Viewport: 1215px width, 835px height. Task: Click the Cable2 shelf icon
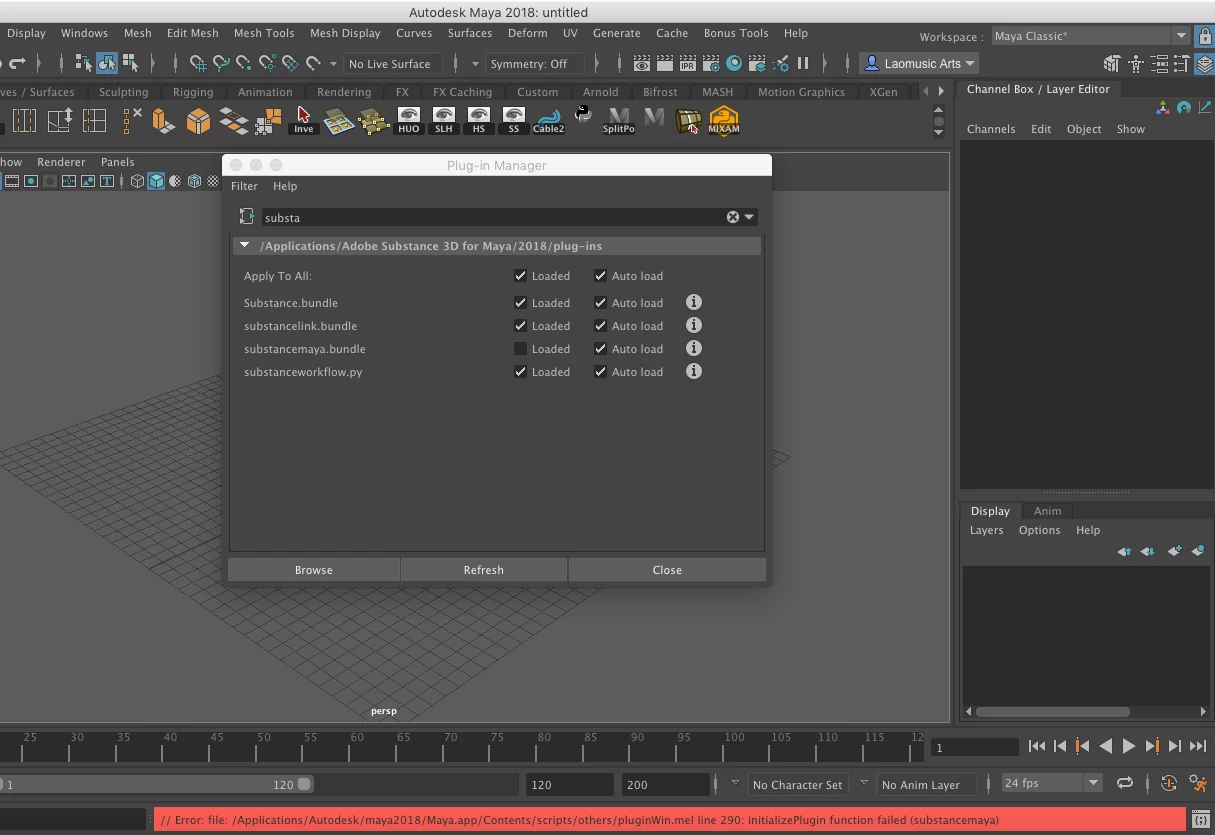click(548, 121)
